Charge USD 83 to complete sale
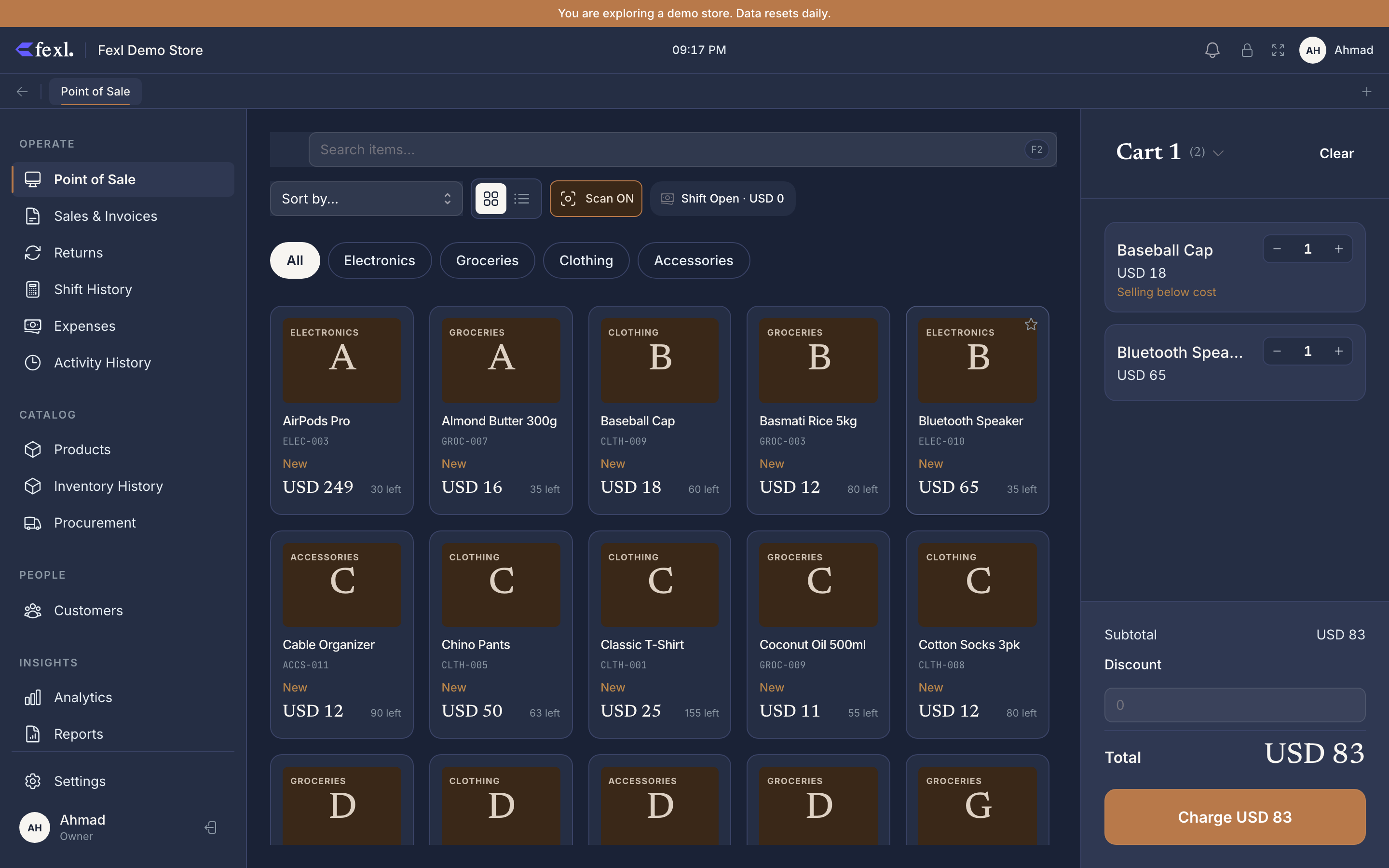 coord(1235,816)
